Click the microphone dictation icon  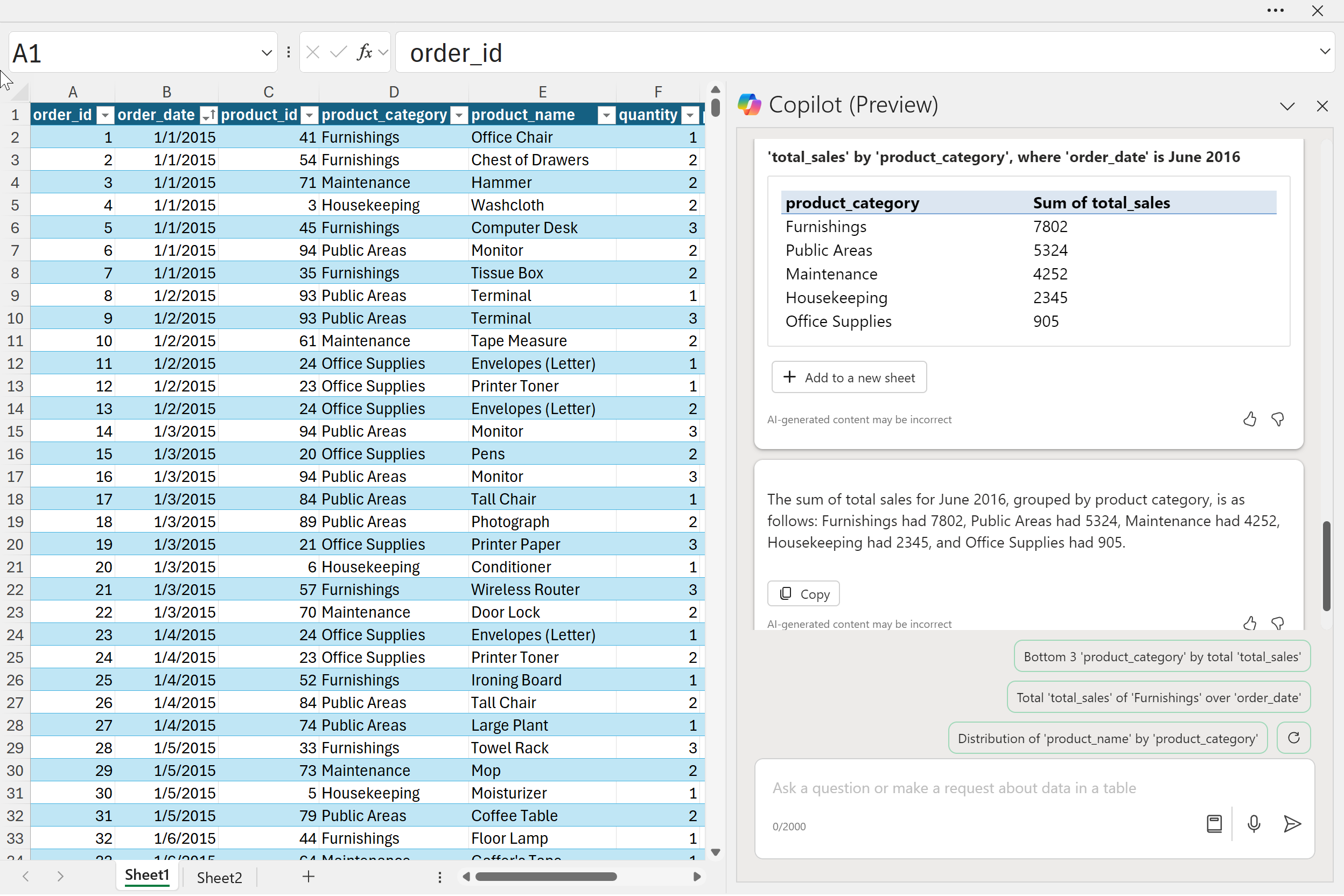click(x=1253, y=824)
